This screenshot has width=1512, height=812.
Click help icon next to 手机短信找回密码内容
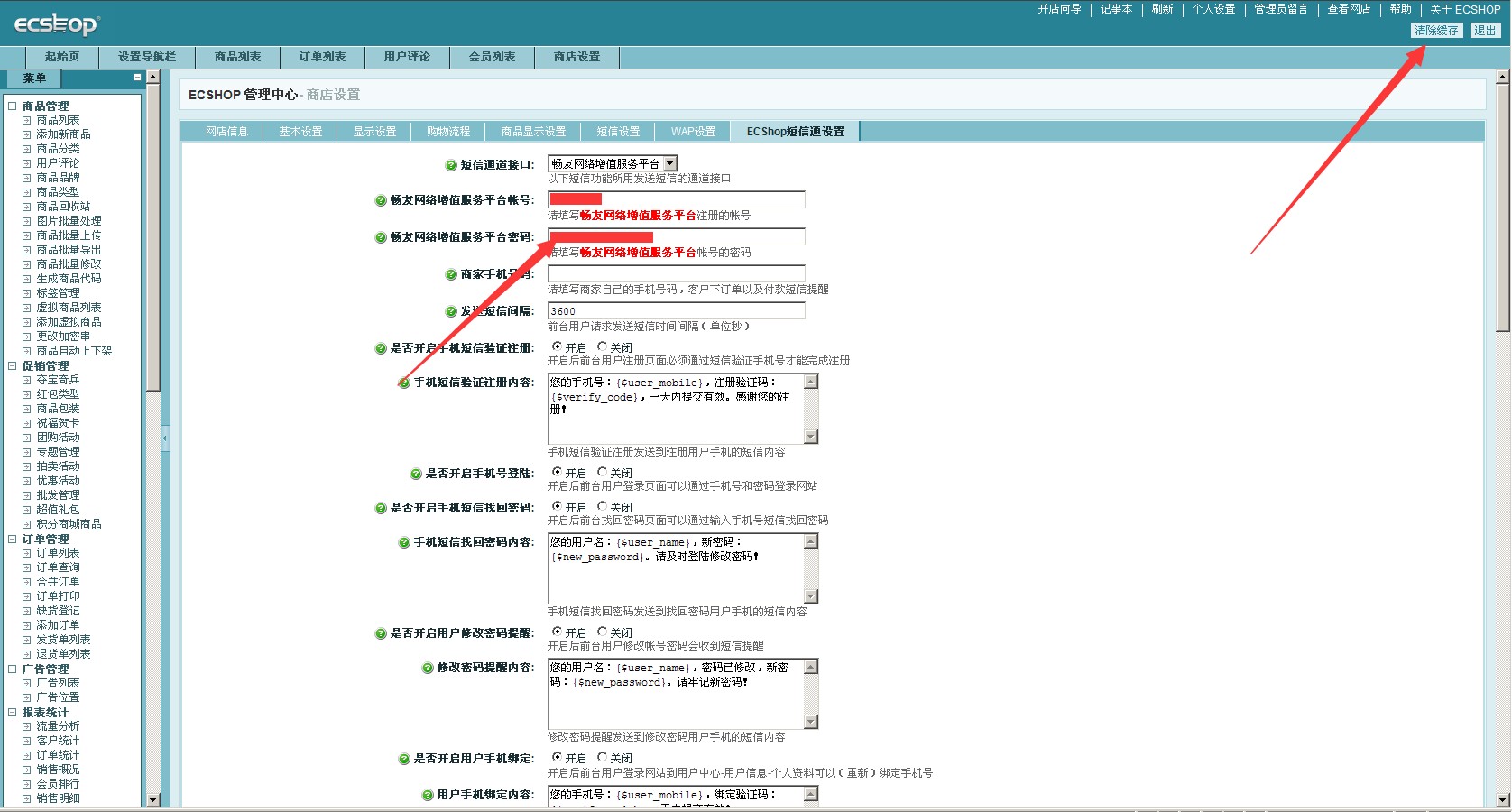[404, 542]
